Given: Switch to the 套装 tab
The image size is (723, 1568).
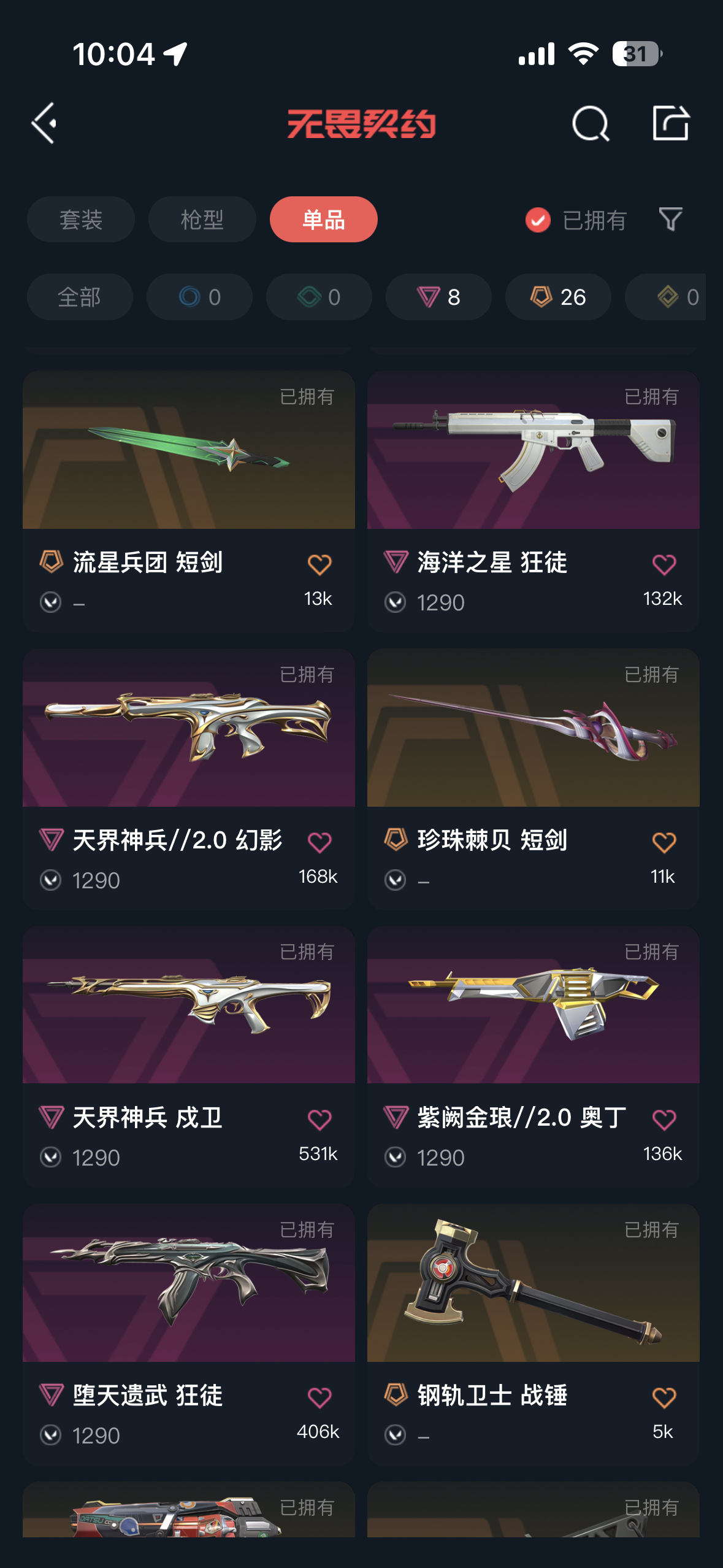Looking at the screenshot, I should [x=80, y=219].
